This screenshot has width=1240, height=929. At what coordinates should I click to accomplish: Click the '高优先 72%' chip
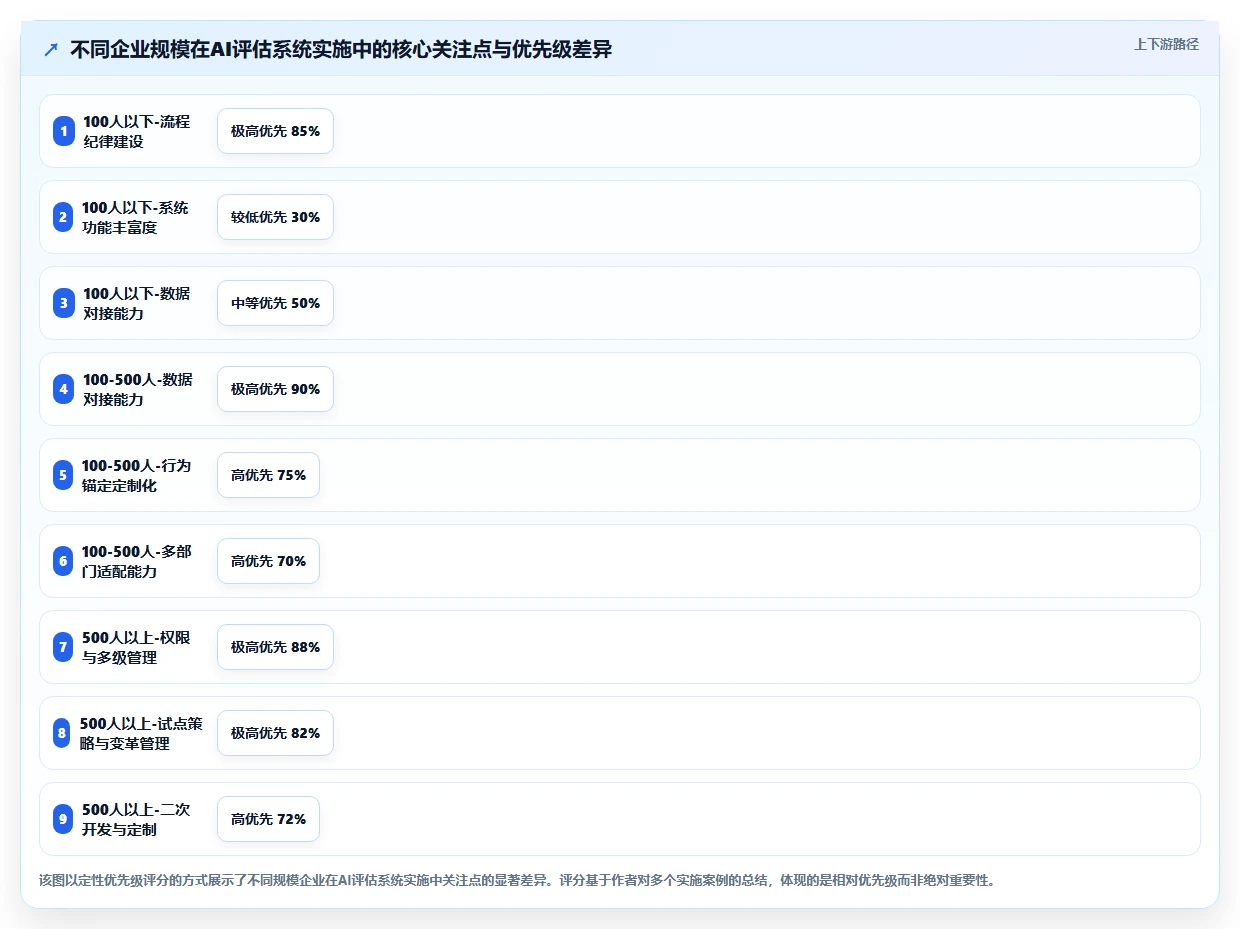(x=268, y=819)
